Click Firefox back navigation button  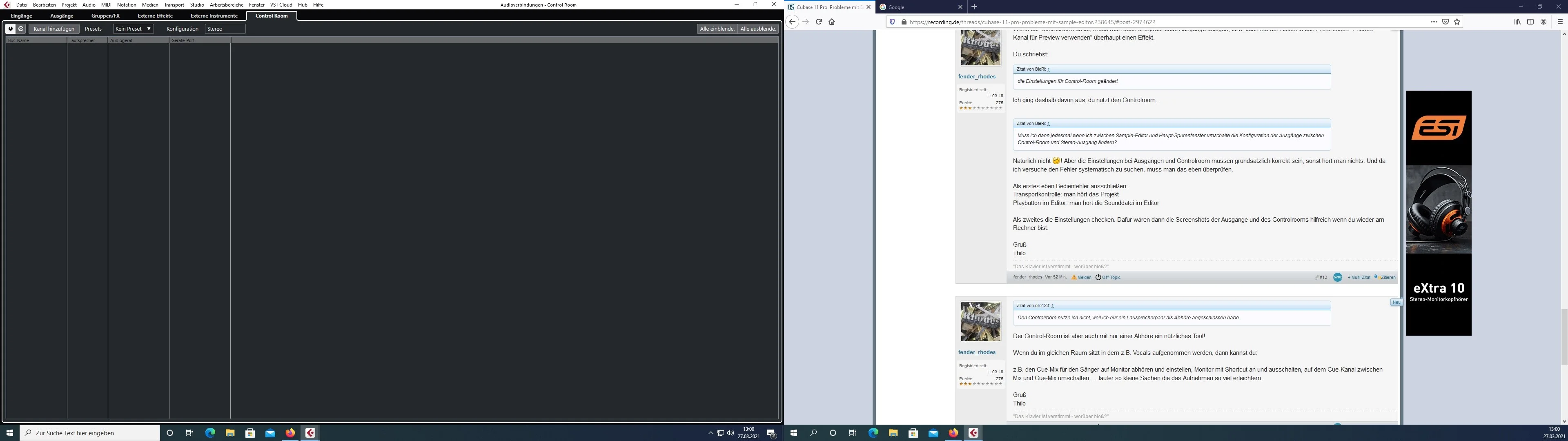pos(792,22)
